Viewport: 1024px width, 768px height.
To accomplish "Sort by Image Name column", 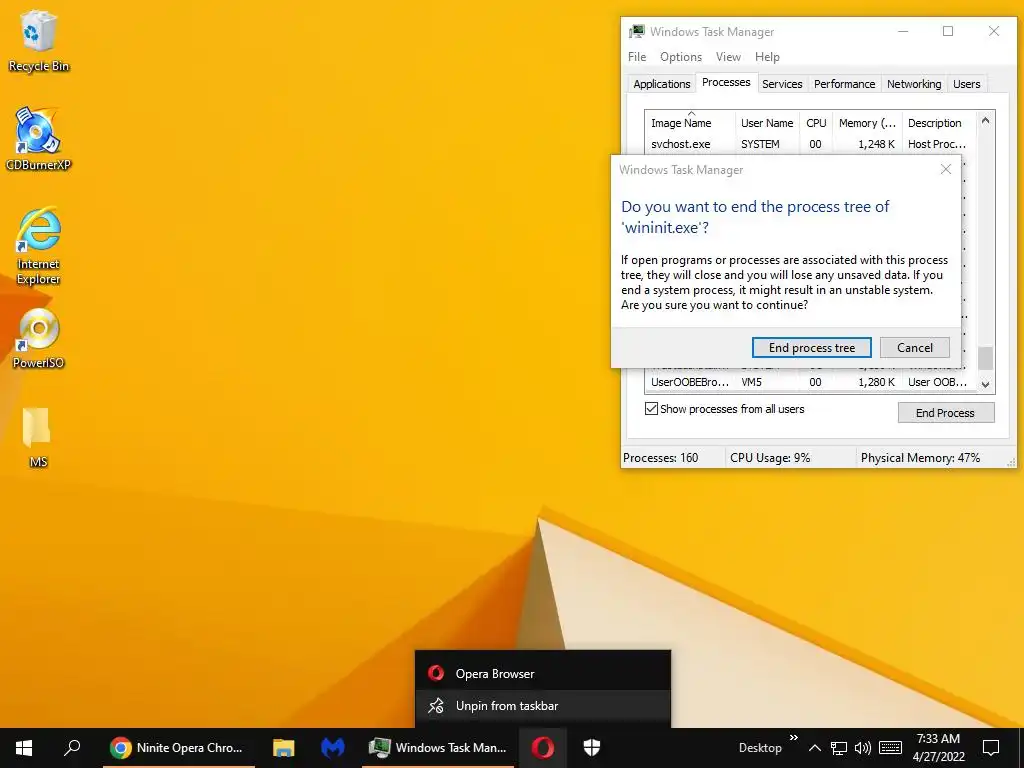I will [x=690, y=123].
